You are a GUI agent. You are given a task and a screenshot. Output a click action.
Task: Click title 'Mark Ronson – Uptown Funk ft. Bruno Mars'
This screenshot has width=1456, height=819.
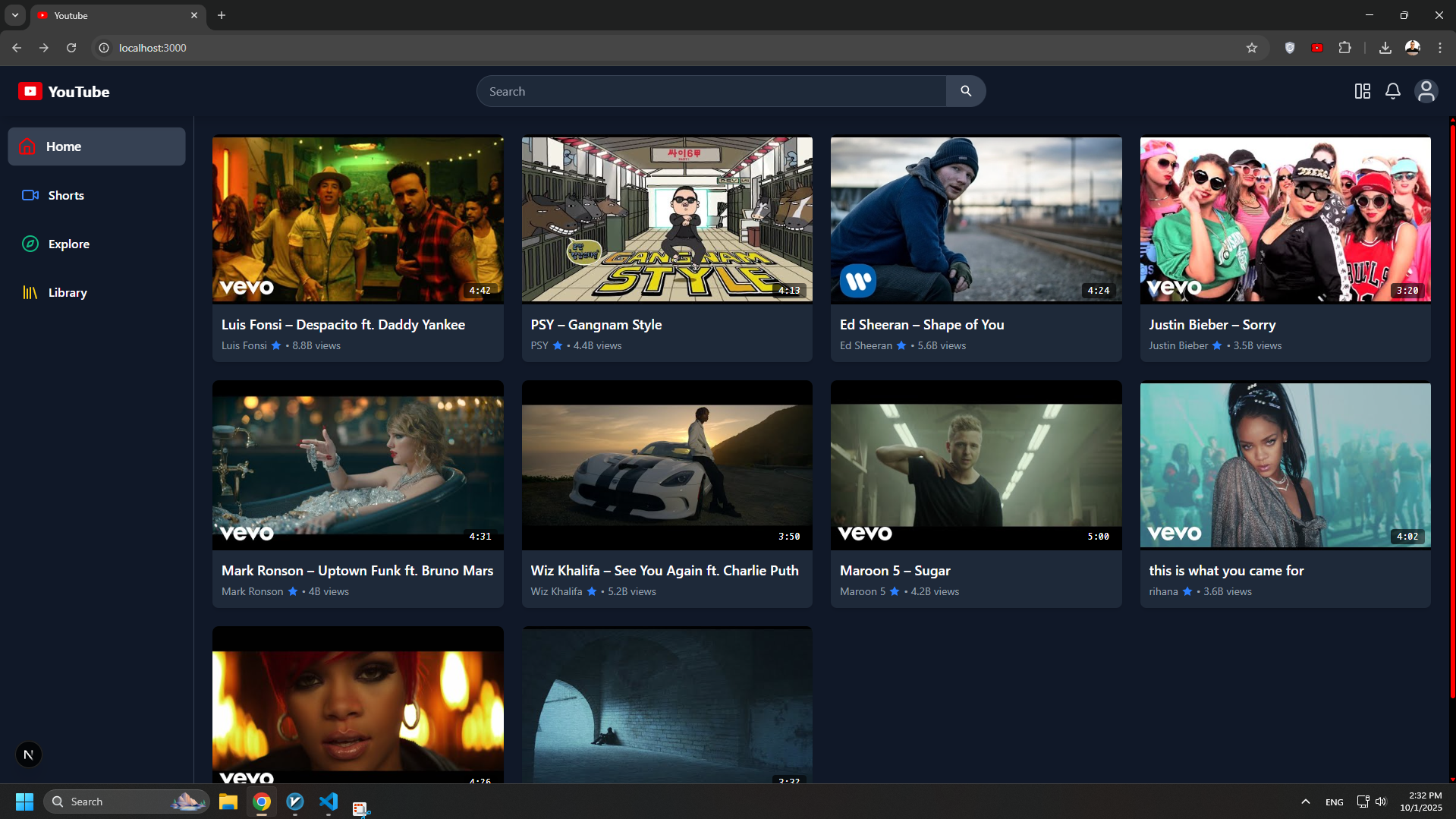click(x=357, y=570)
